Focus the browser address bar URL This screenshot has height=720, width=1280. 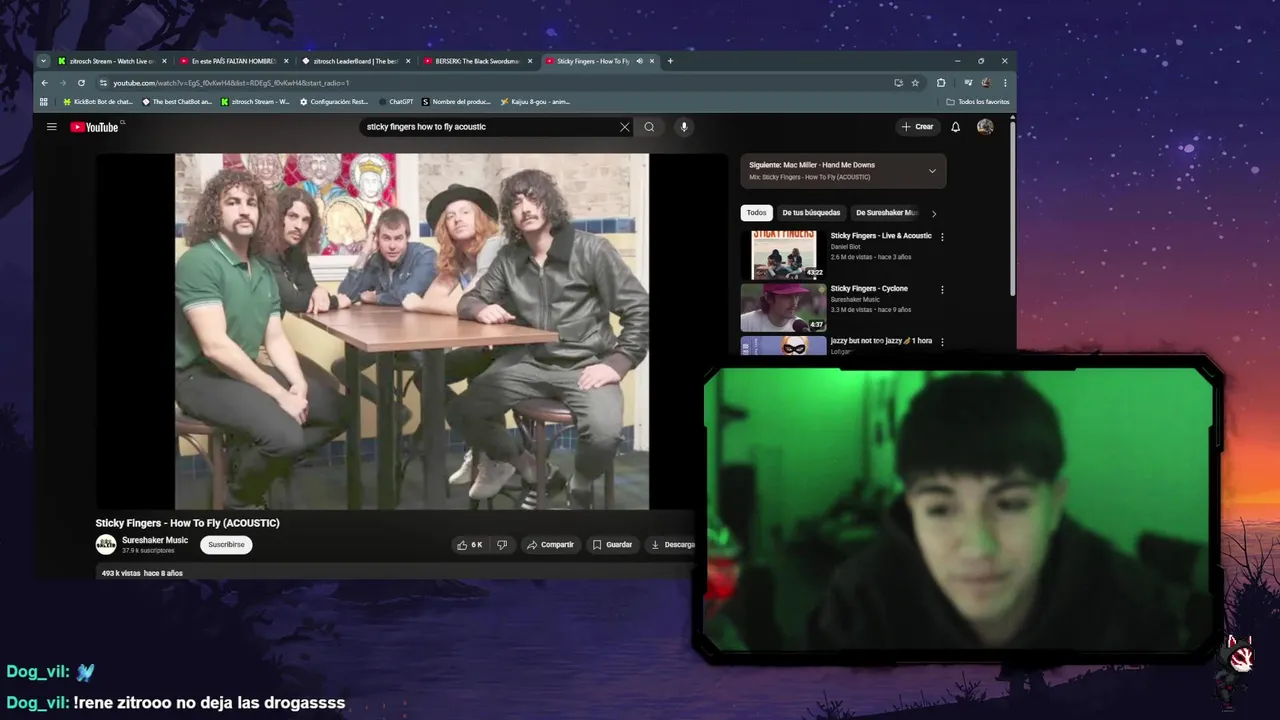coord(231,83)
